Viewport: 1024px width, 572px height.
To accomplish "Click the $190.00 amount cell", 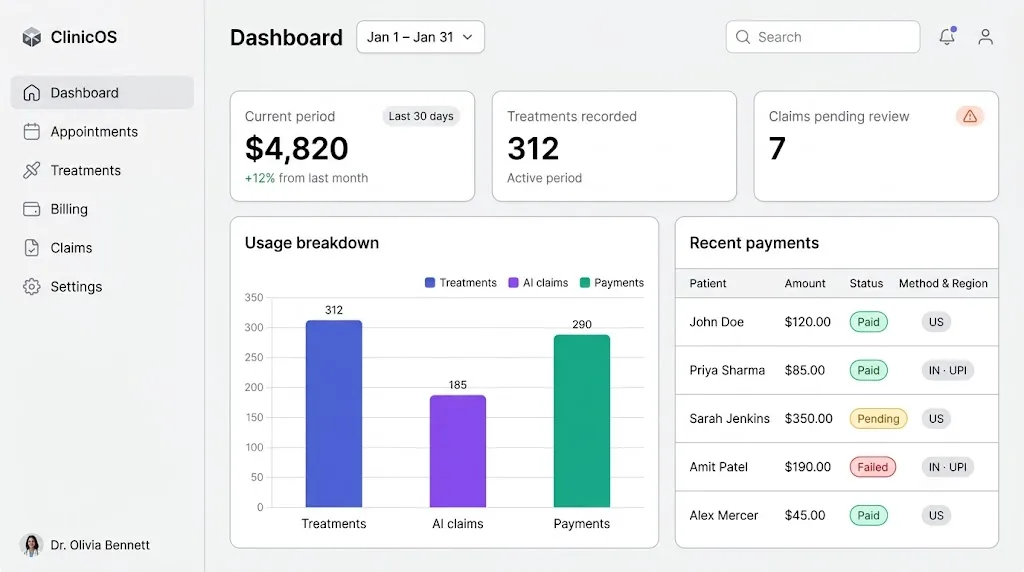I will [x=808, y=467].
